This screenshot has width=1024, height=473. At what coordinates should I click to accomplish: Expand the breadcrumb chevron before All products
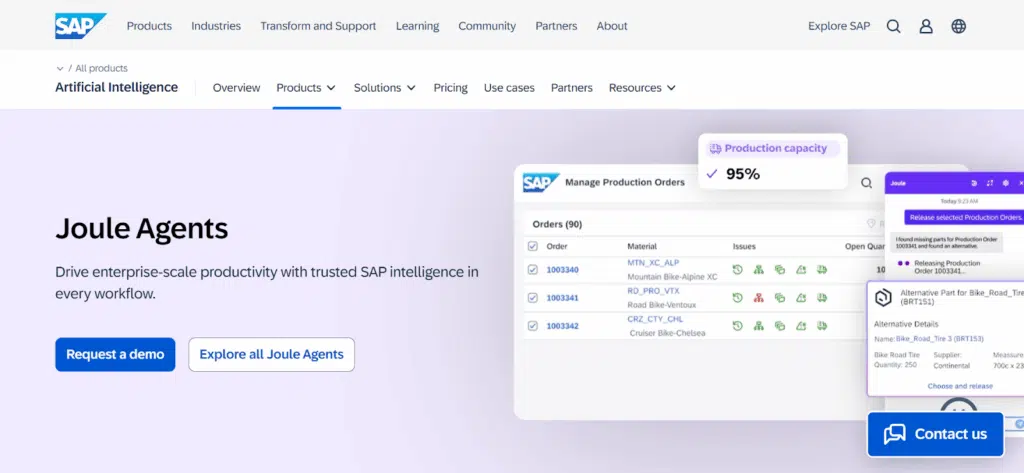[x=59, y=68]
